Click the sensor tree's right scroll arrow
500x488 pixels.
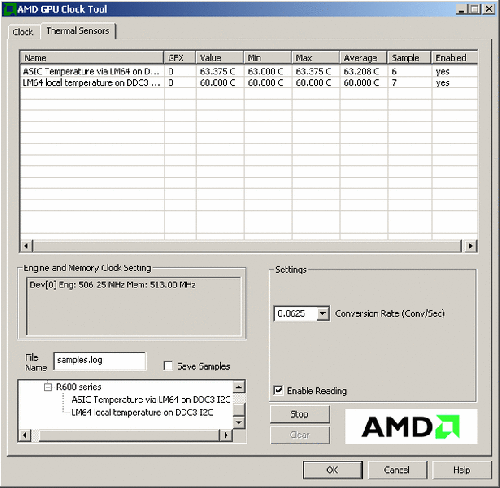[x=226, y=435]
